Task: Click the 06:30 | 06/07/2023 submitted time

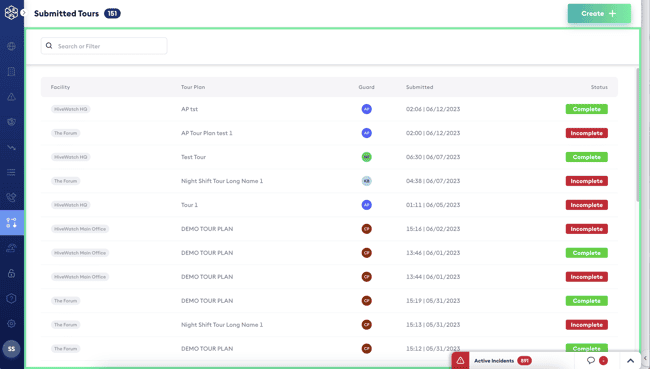Action: (433, 157)
